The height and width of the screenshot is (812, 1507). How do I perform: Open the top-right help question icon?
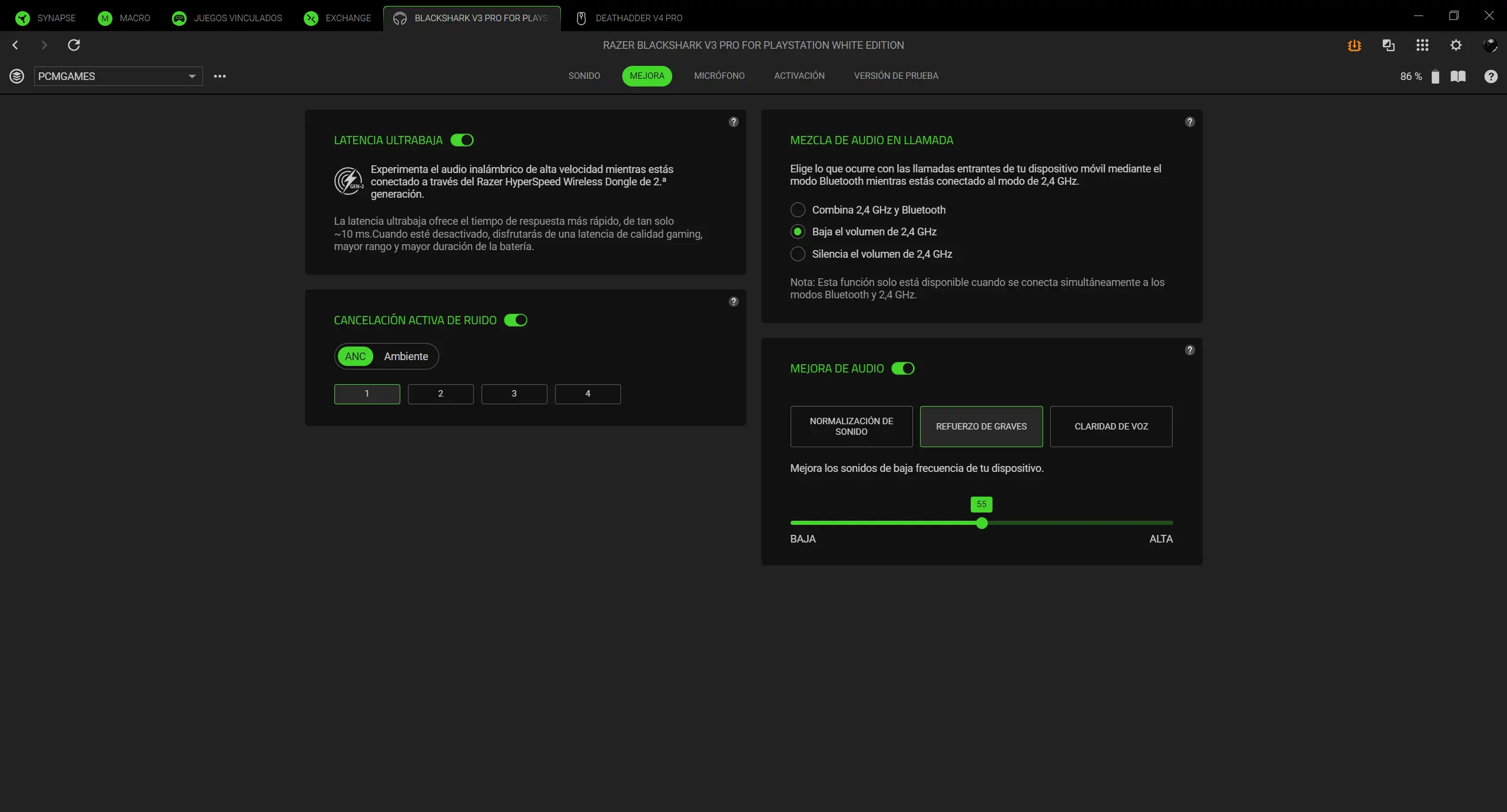1491,76
